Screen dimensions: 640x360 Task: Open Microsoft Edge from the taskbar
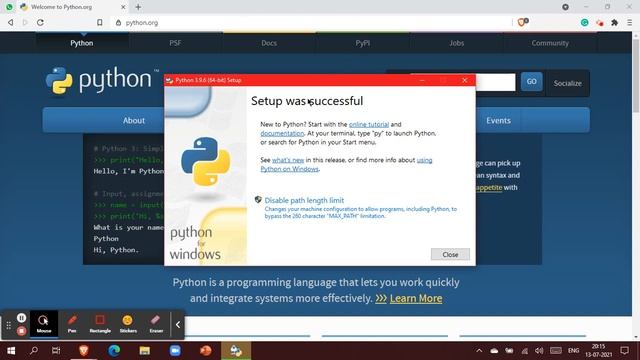tap(114, 351)
